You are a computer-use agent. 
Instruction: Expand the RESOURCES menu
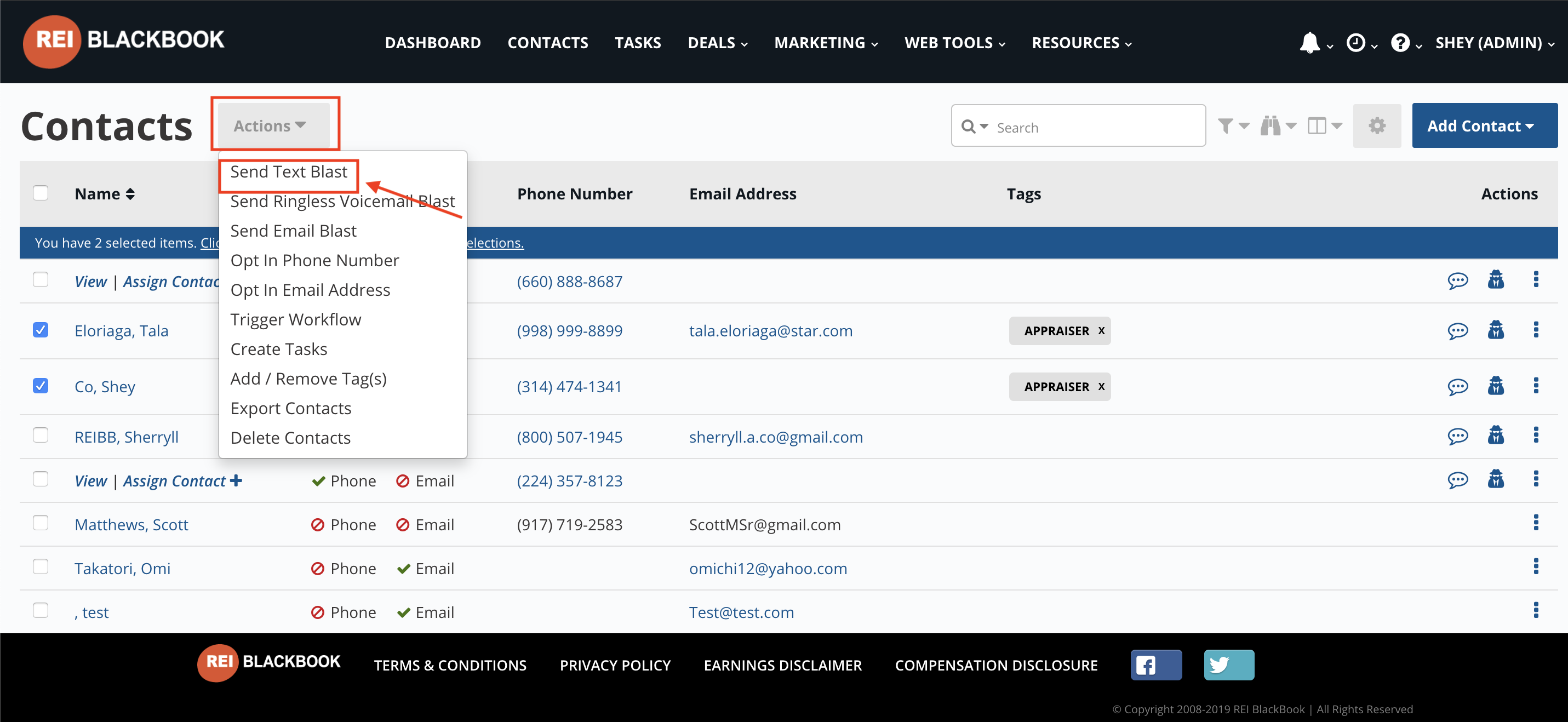1081,43
